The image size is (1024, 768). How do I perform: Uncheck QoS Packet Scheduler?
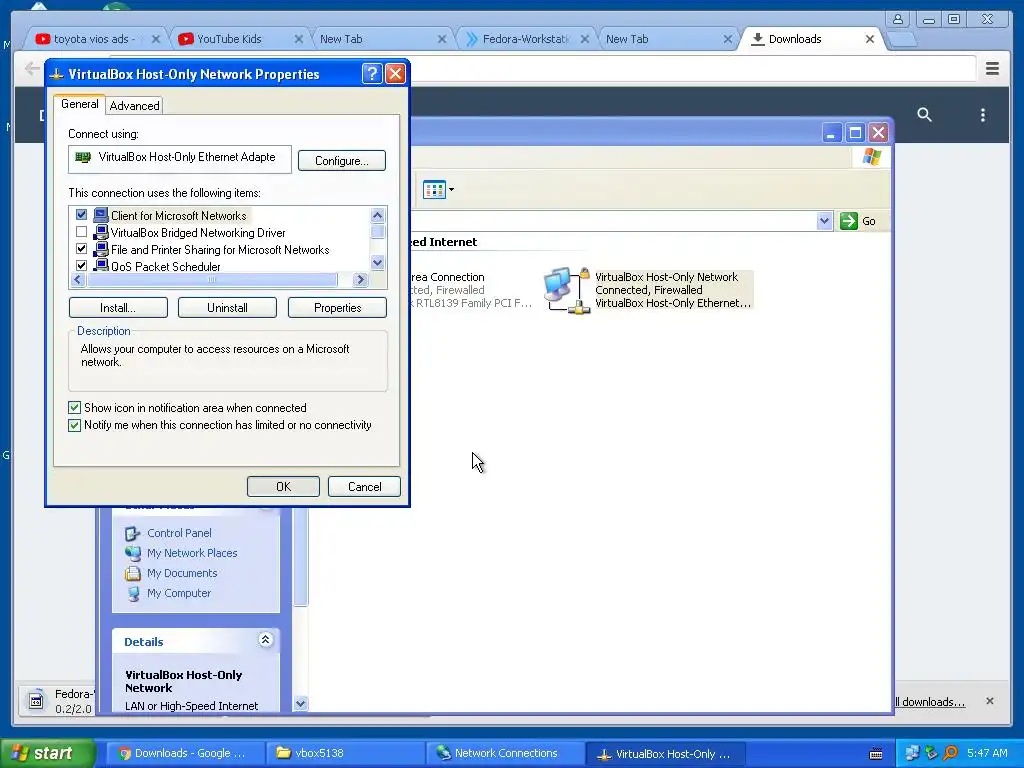(82, 265)
